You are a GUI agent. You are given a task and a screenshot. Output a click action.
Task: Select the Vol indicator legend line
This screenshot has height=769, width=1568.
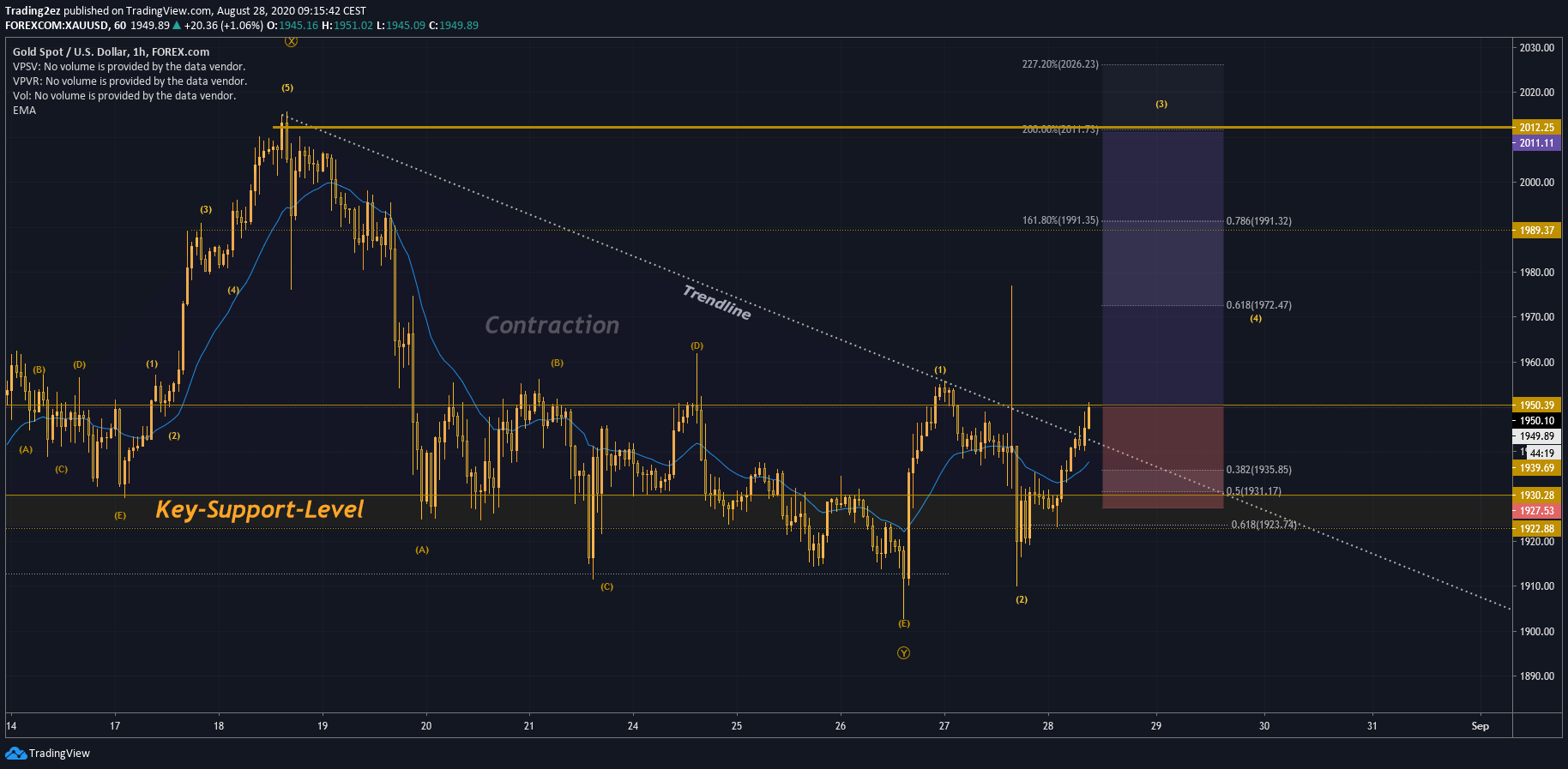coord(124,96)
